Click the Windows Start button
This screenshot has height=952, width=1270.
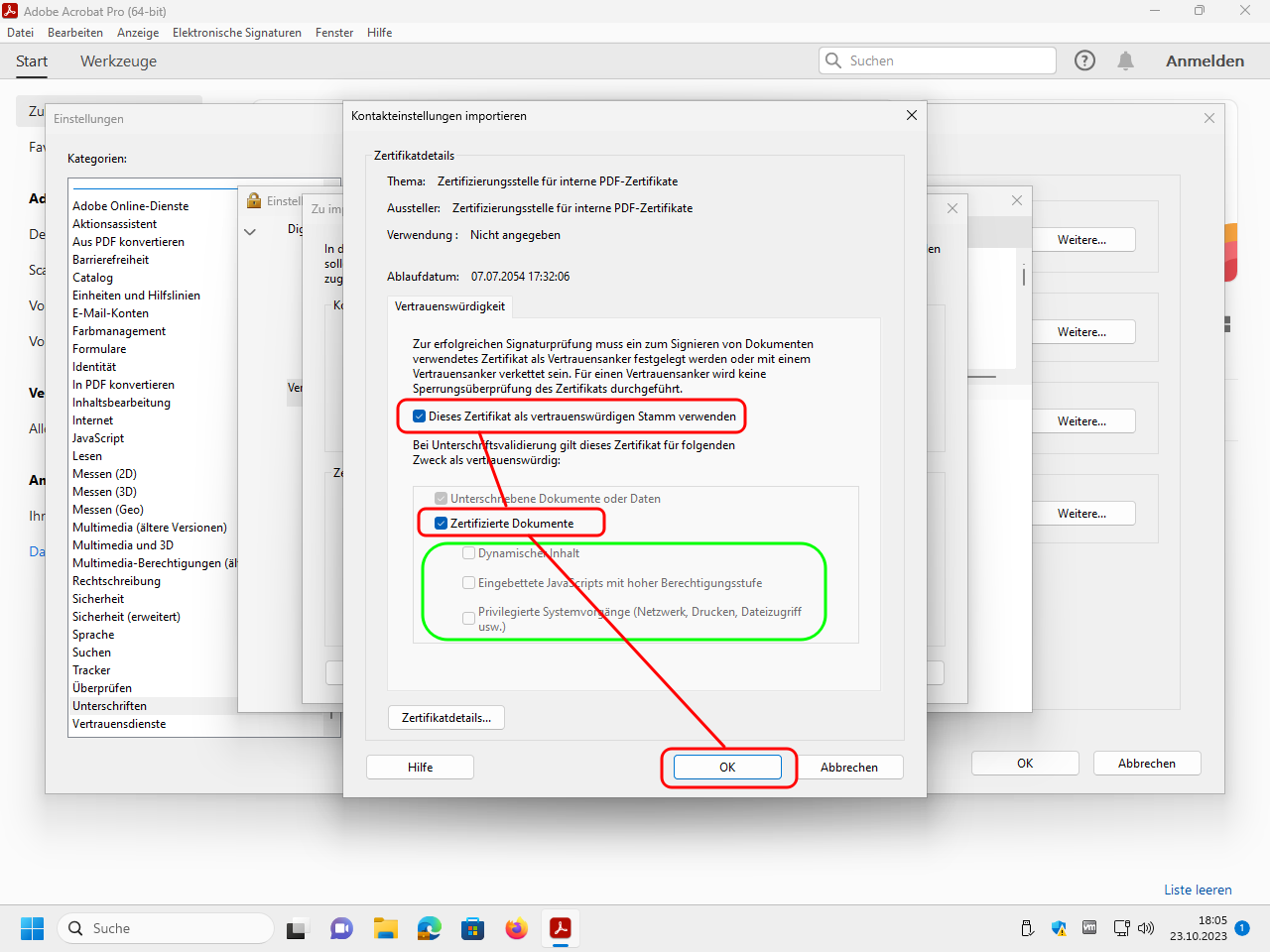click(x=32, y=928)
